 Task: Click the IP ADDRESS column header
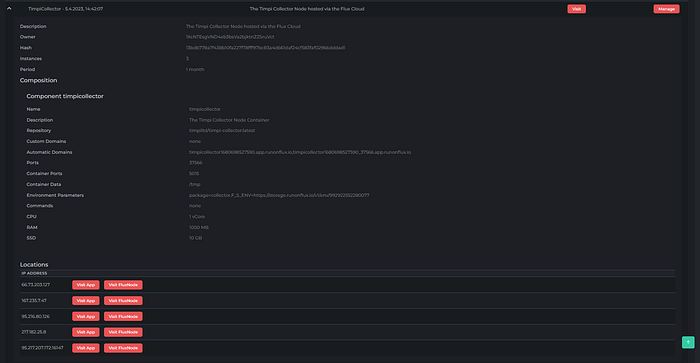tap(34, 273)
